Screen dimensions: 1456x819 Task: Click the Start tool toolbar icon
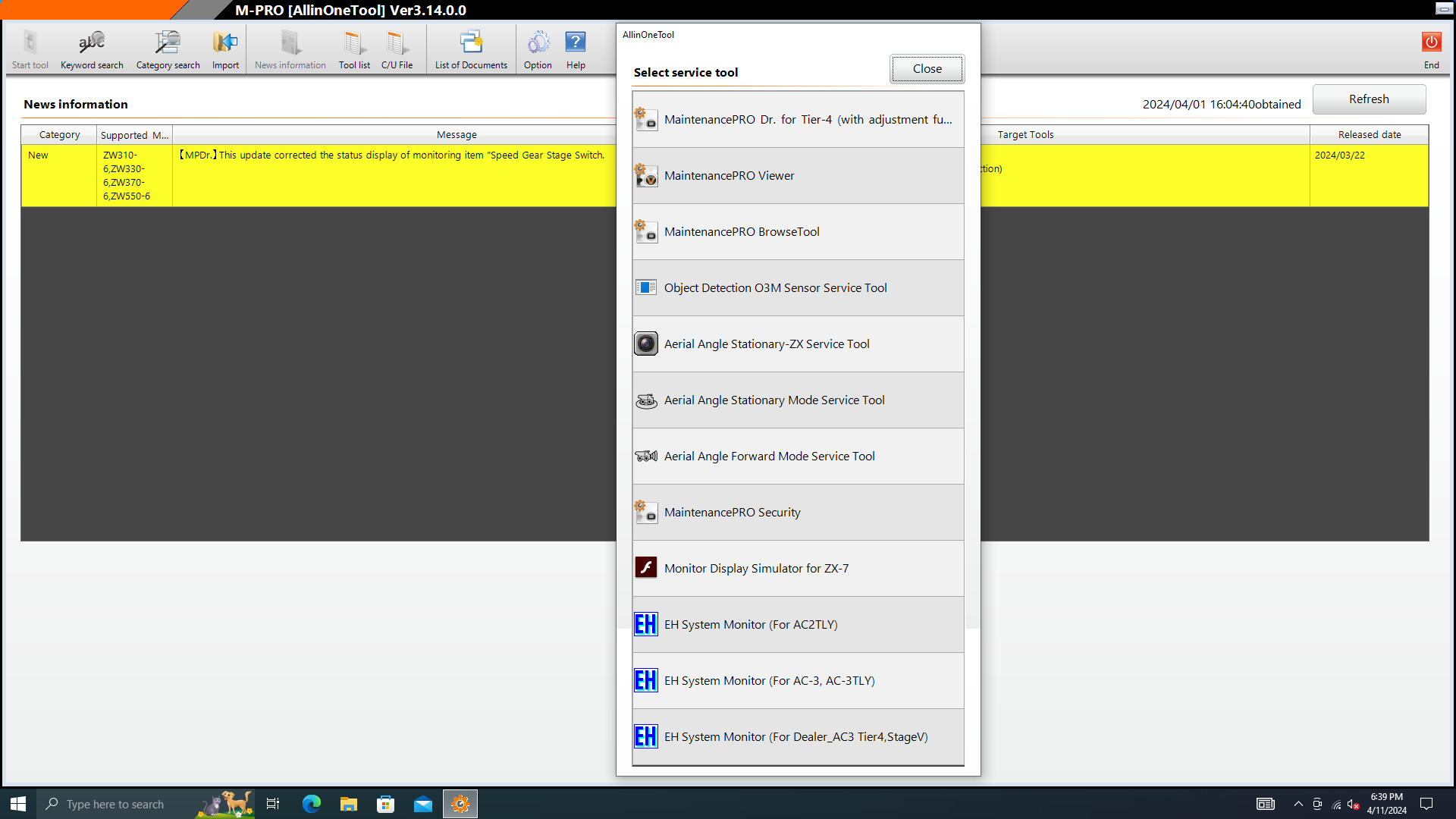30,50
